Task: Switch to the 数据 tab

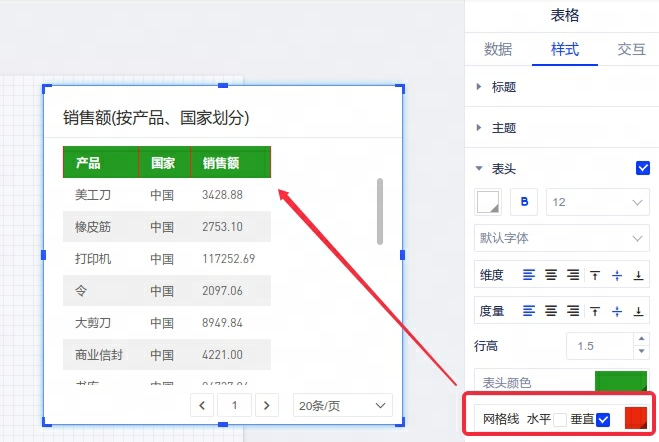Action: (x=498, y=49)
